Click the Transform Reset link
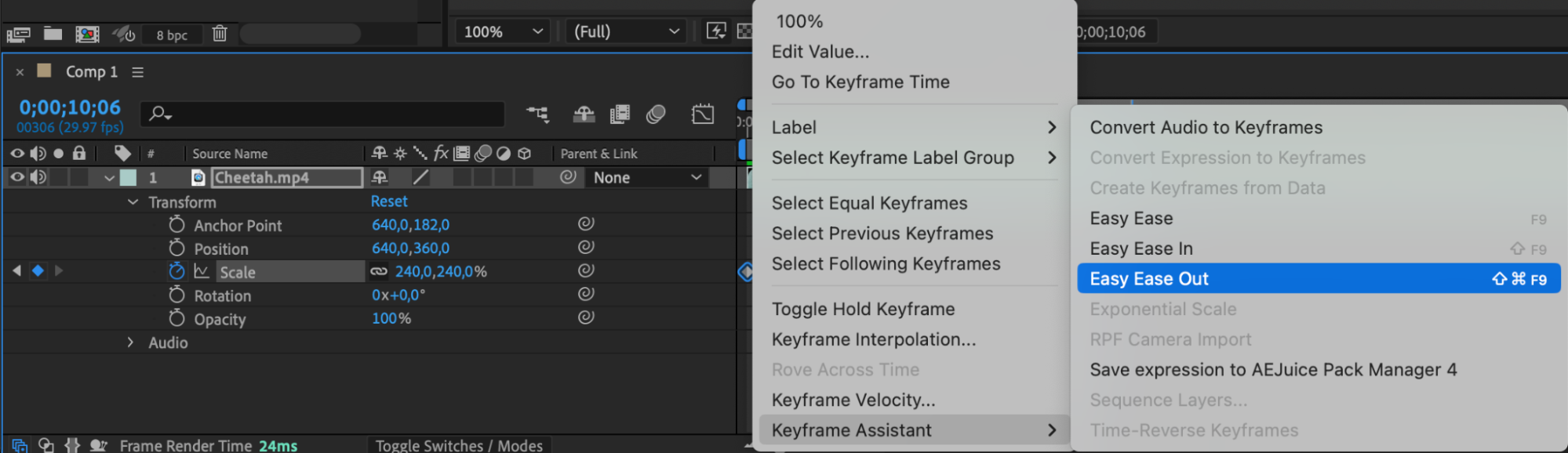Screen dimensions: 1568x453 [x=389, y=201]
